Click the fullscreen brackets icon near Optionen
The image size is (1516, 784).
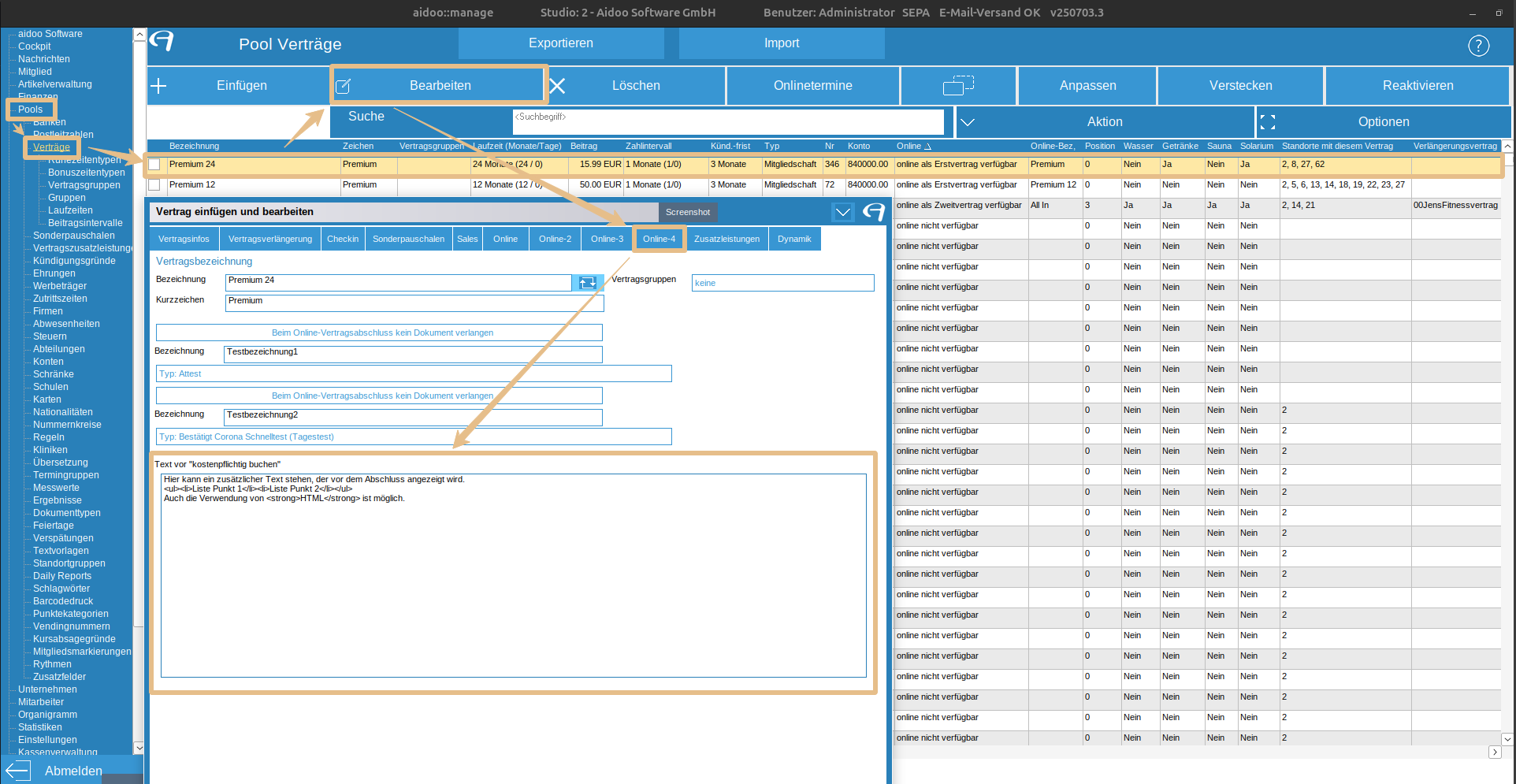point(1267,122)
